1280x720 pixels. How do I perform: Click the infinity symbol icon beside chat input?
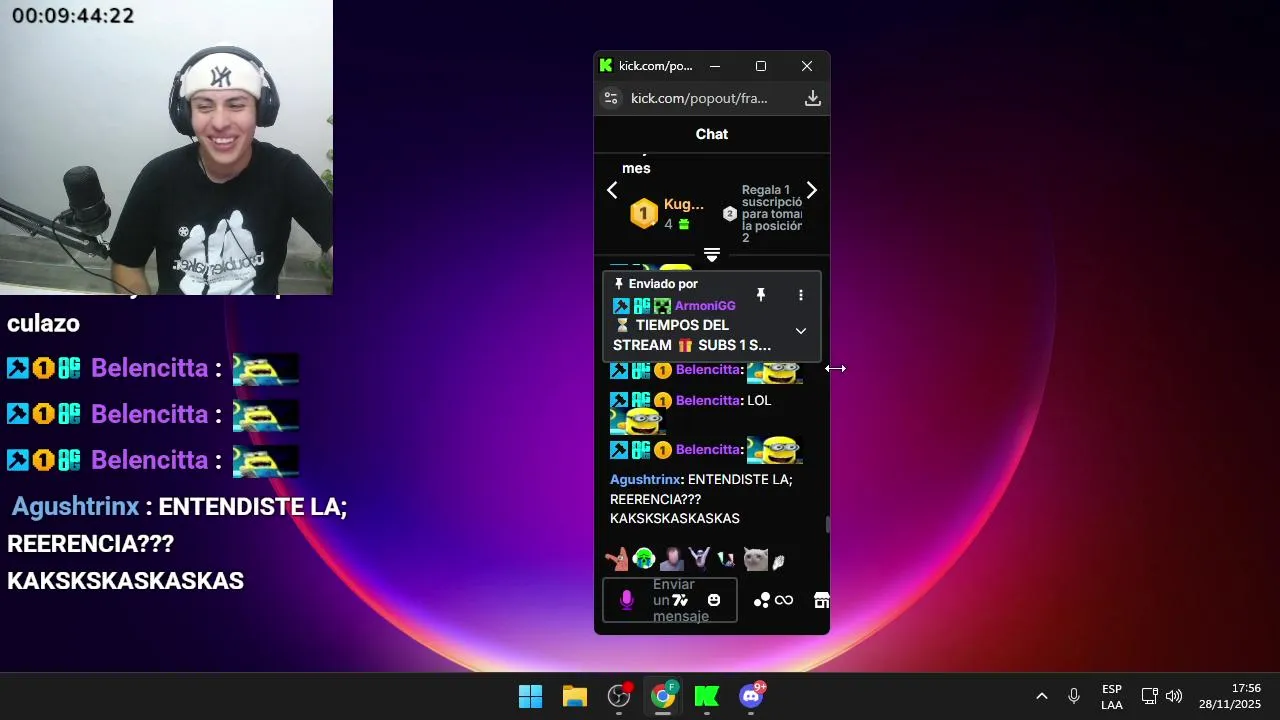[784, 600]
